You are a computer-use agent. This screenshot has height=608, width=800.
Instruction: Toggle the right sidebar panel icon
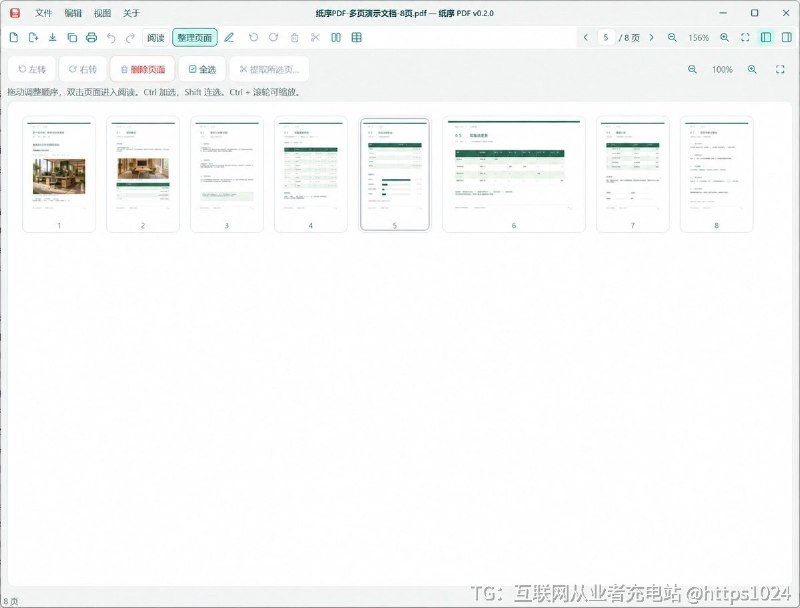coord(787,37)
